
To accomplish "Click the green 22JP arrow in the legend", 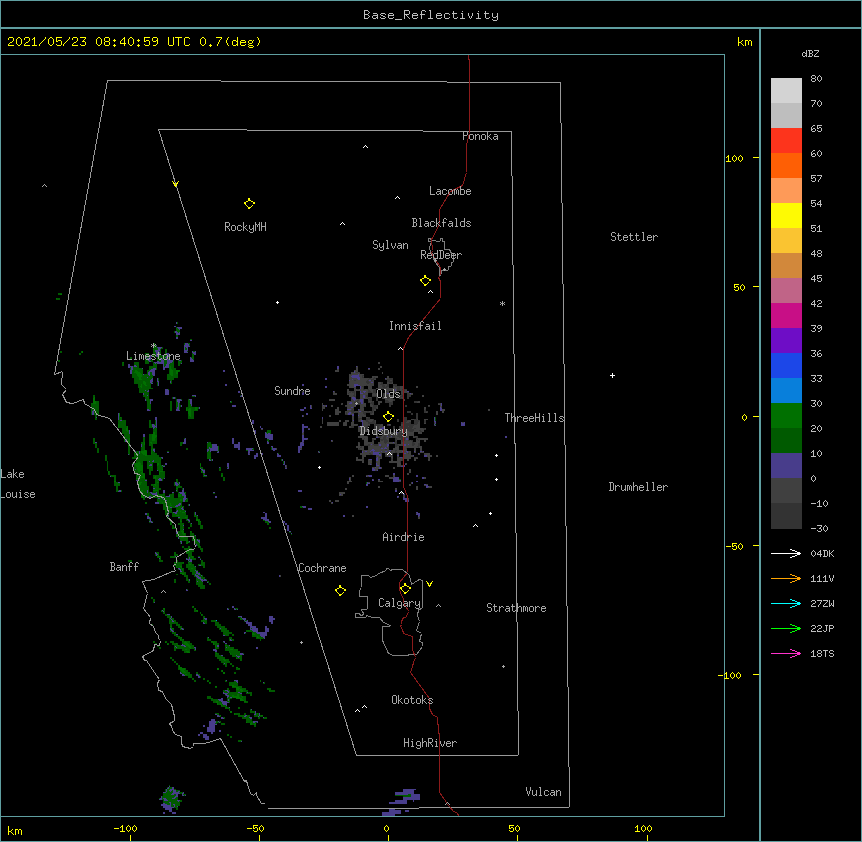I will (x=786, y=628).
